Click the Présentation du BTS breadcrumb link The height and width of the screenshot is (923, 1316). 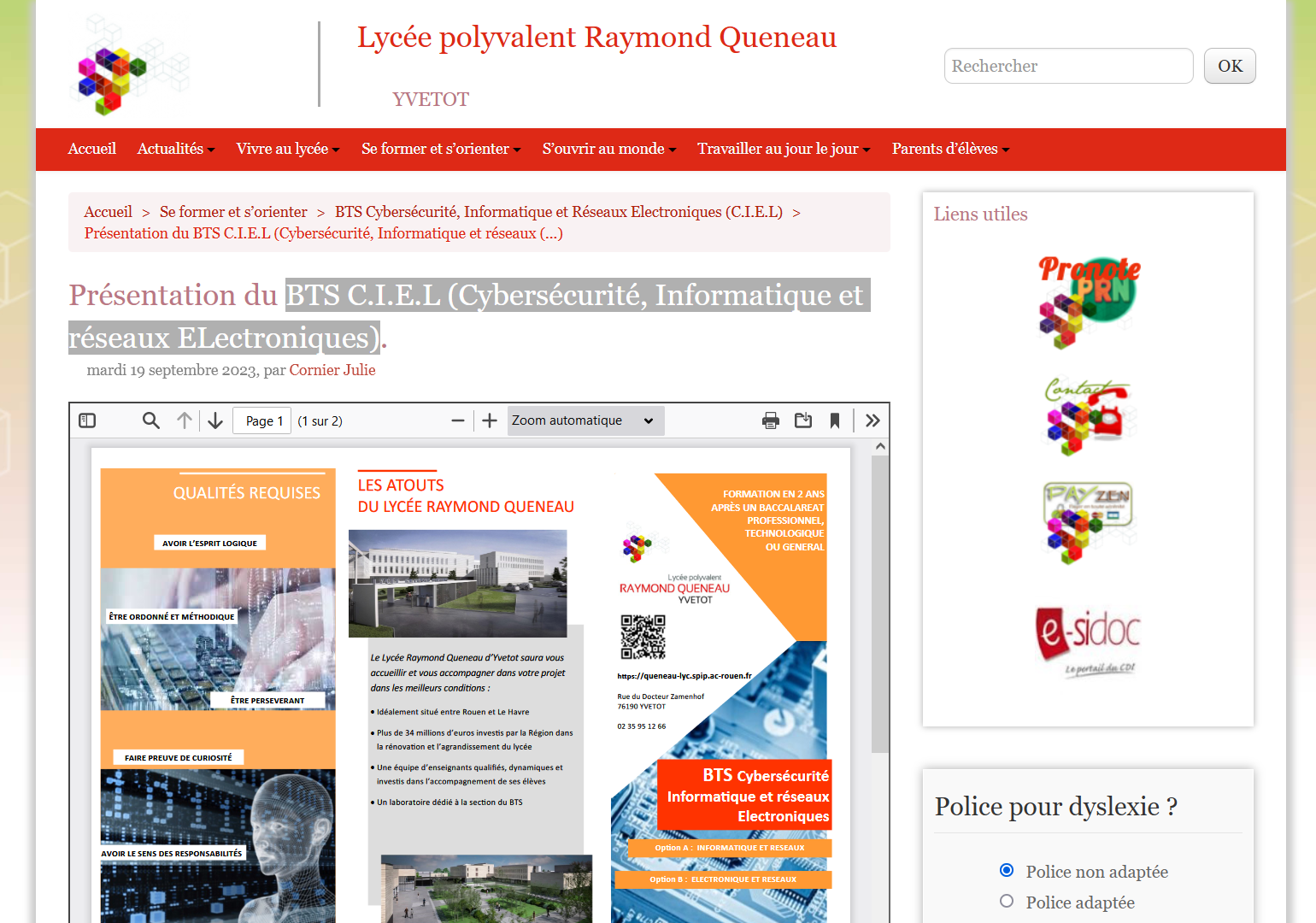(324, 233)
